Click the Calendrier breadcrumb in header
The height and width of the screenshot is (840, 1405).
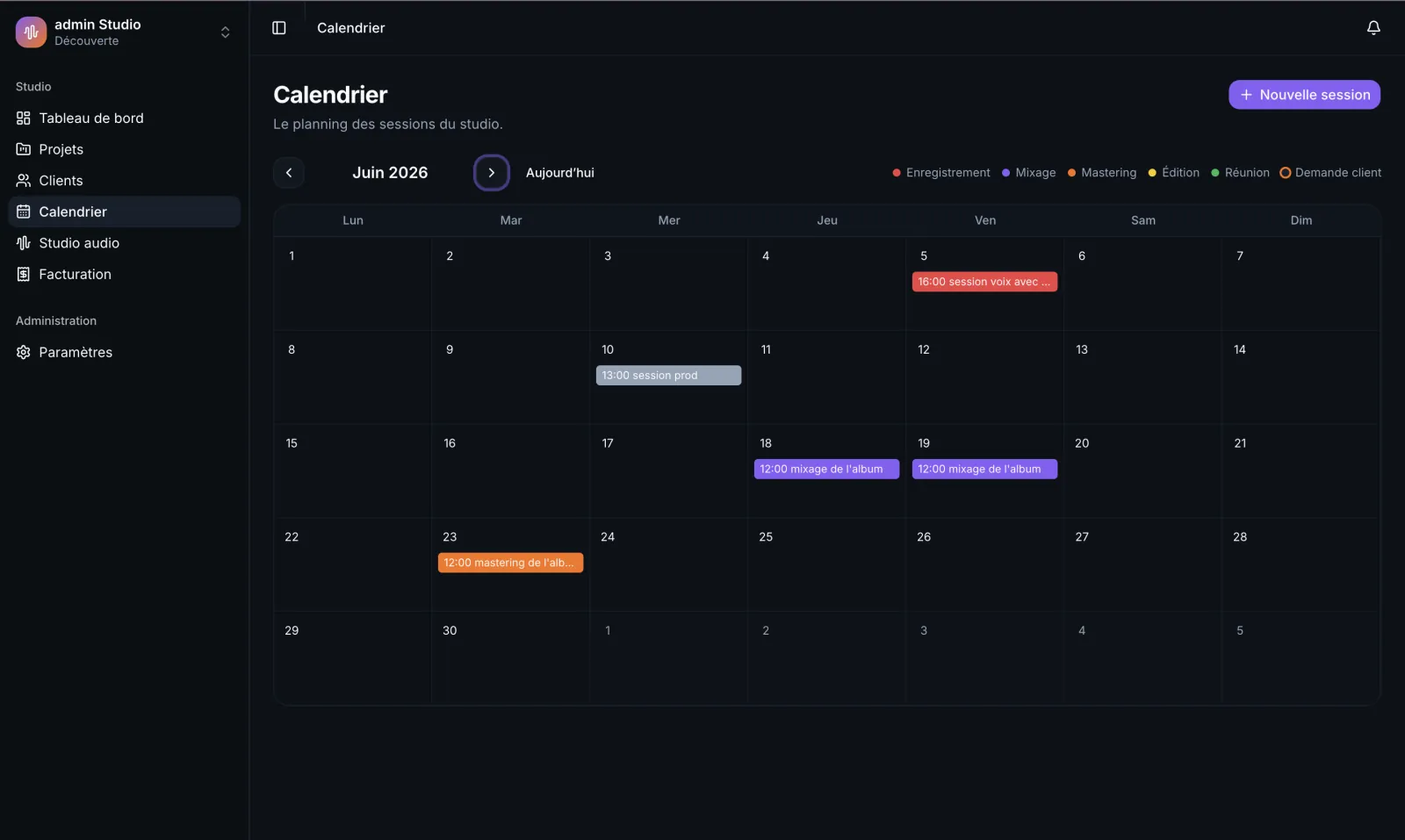351,28
